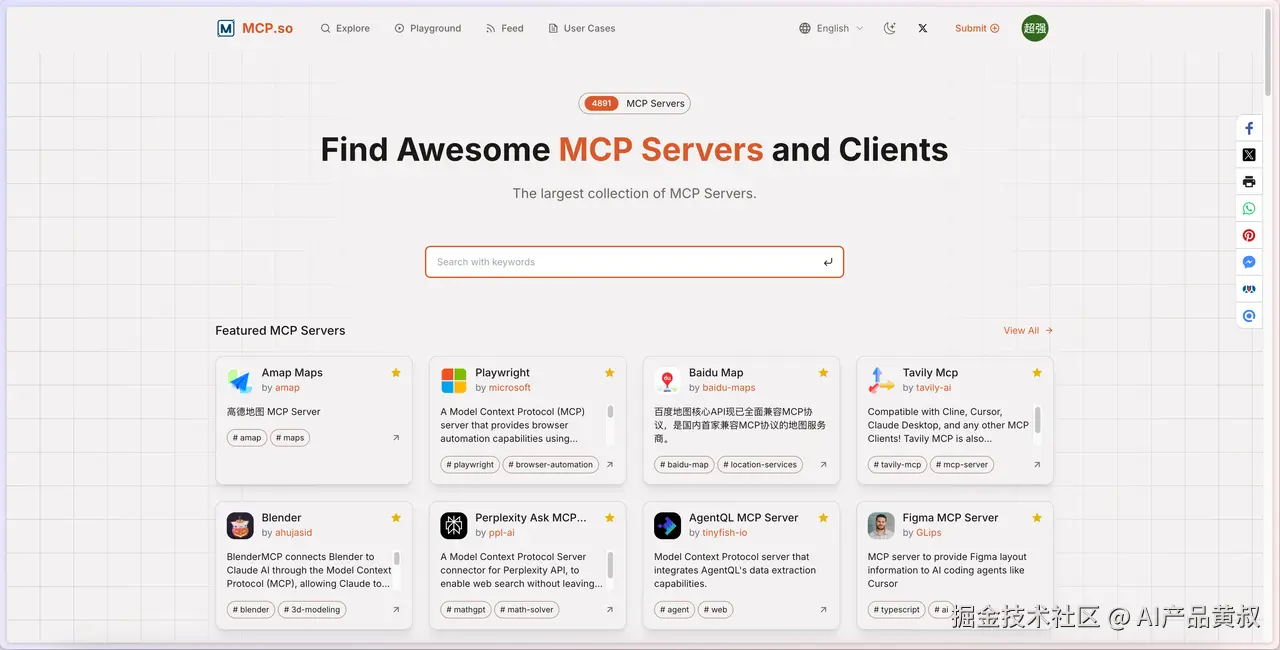Open AgentQL card external arrow
This screenshot has width=1280, height=650.
coord(823,609)
